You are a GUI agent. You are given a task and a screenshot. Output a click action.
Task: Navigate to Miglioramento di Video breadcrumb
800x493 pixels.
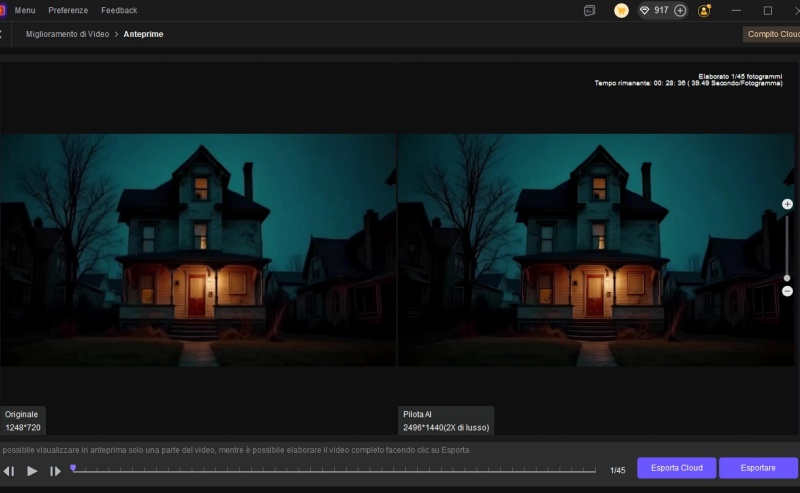[67, 34]
